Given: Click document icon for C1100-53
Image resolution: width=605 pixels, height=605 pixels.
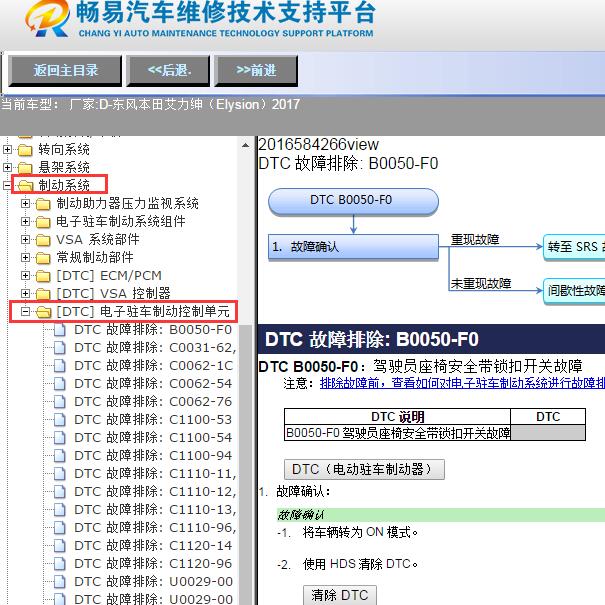Looking at the screenshot, I should (60, 420).
